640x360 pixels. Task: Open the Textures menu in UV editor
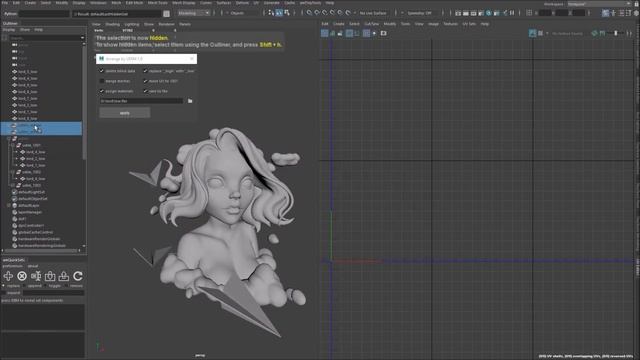click(451, 24)
